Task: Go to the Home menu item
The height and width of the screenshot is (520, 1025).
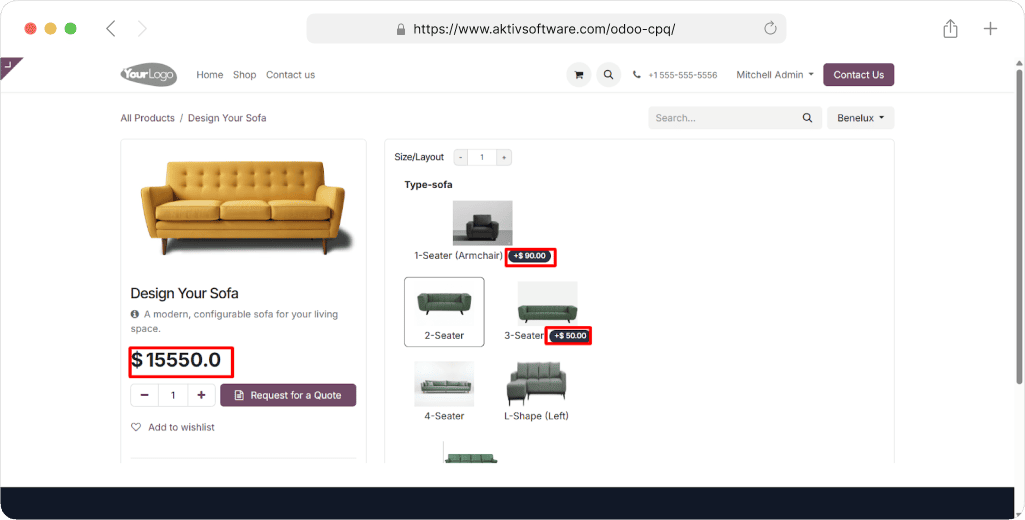Action: coord(209,75)
